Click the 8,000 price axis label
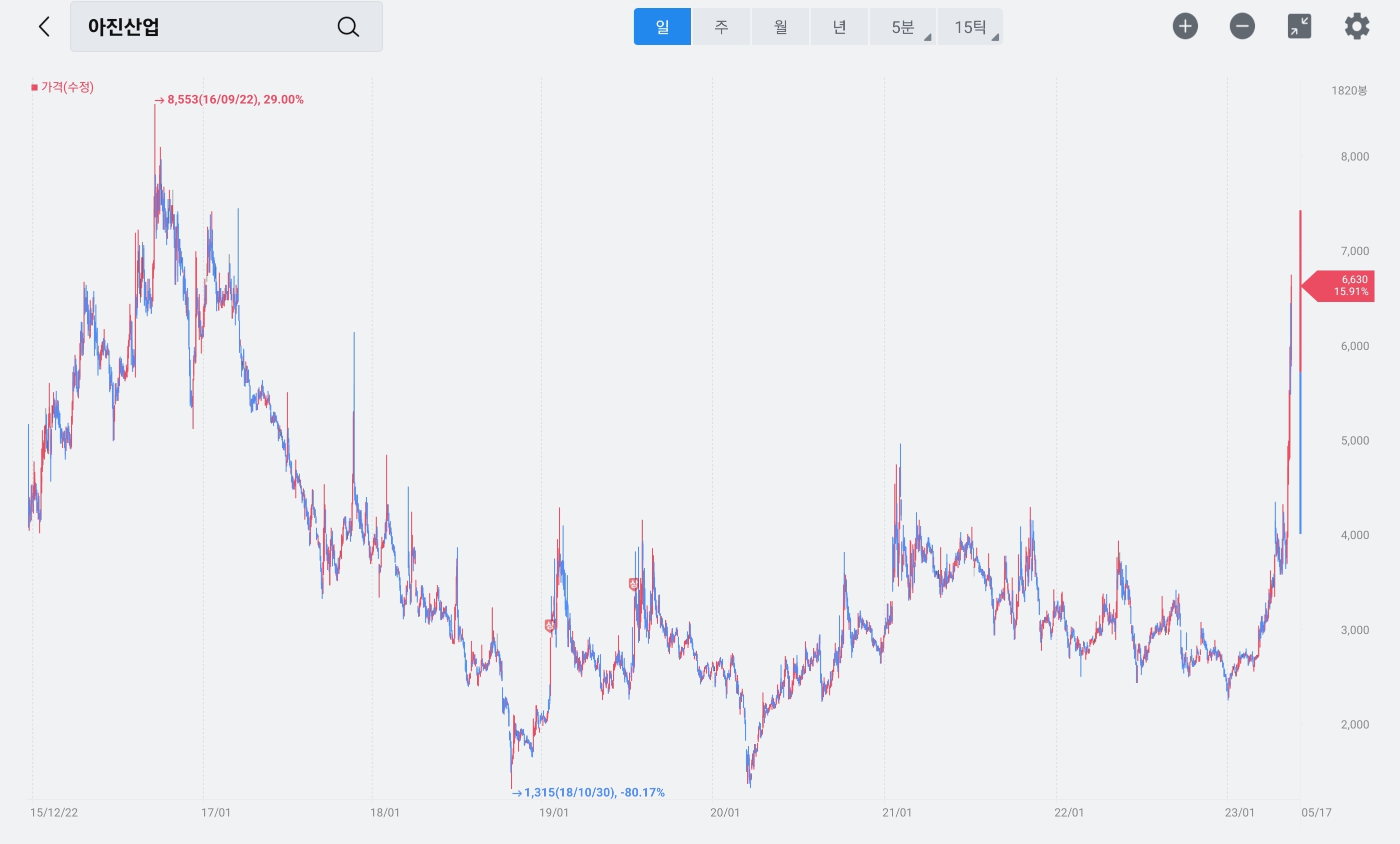This screenshot has height=844, width=1400. pos(1354,156)
